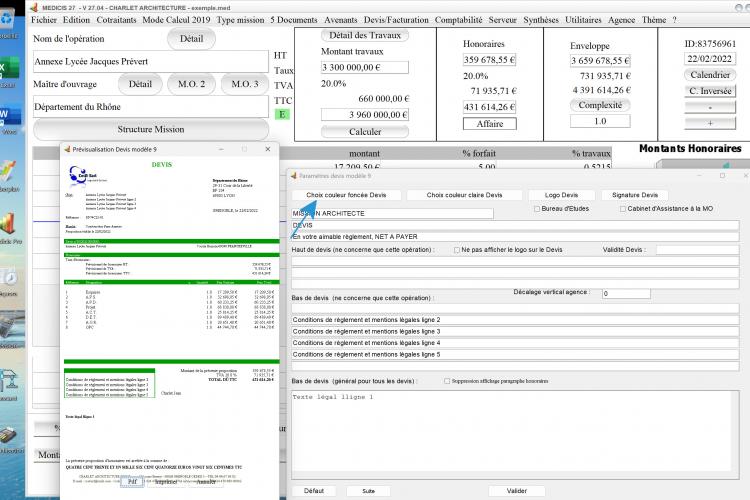The width and height of the screenshot is (750, 500).
Task: Click the Pdf button in the preview
Action: [x=132, y=482]
